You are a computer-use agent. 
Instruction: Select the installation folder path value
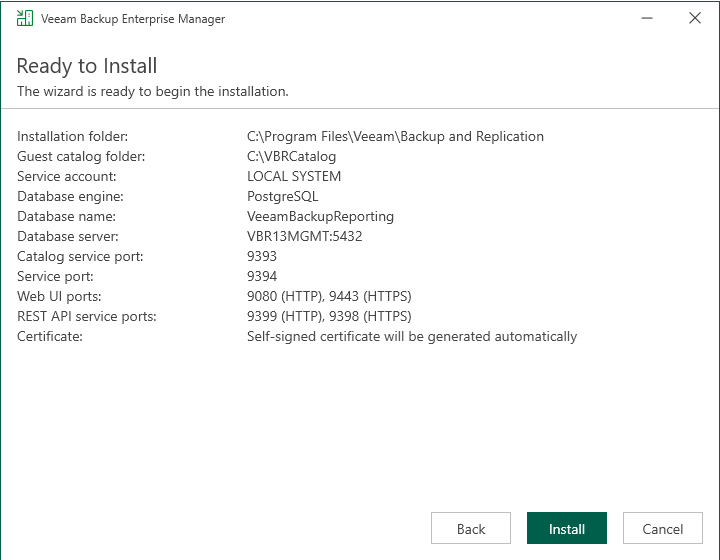[x=395, y=136]
